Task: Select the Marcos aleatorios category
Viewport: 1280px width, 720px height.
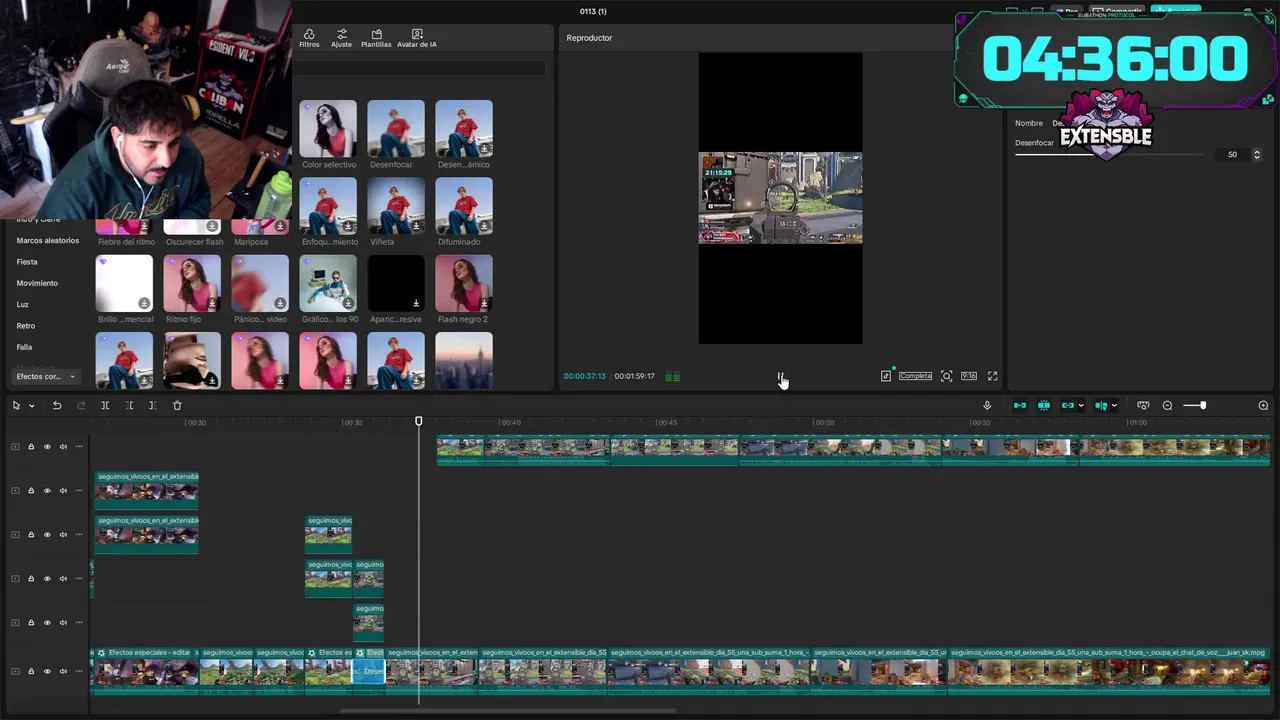Action: (x=48, y=241)
